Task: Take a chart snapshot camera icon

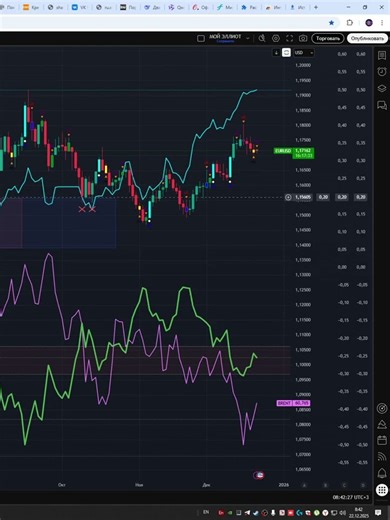Action: pyautogui.click(x=303, y=38)
